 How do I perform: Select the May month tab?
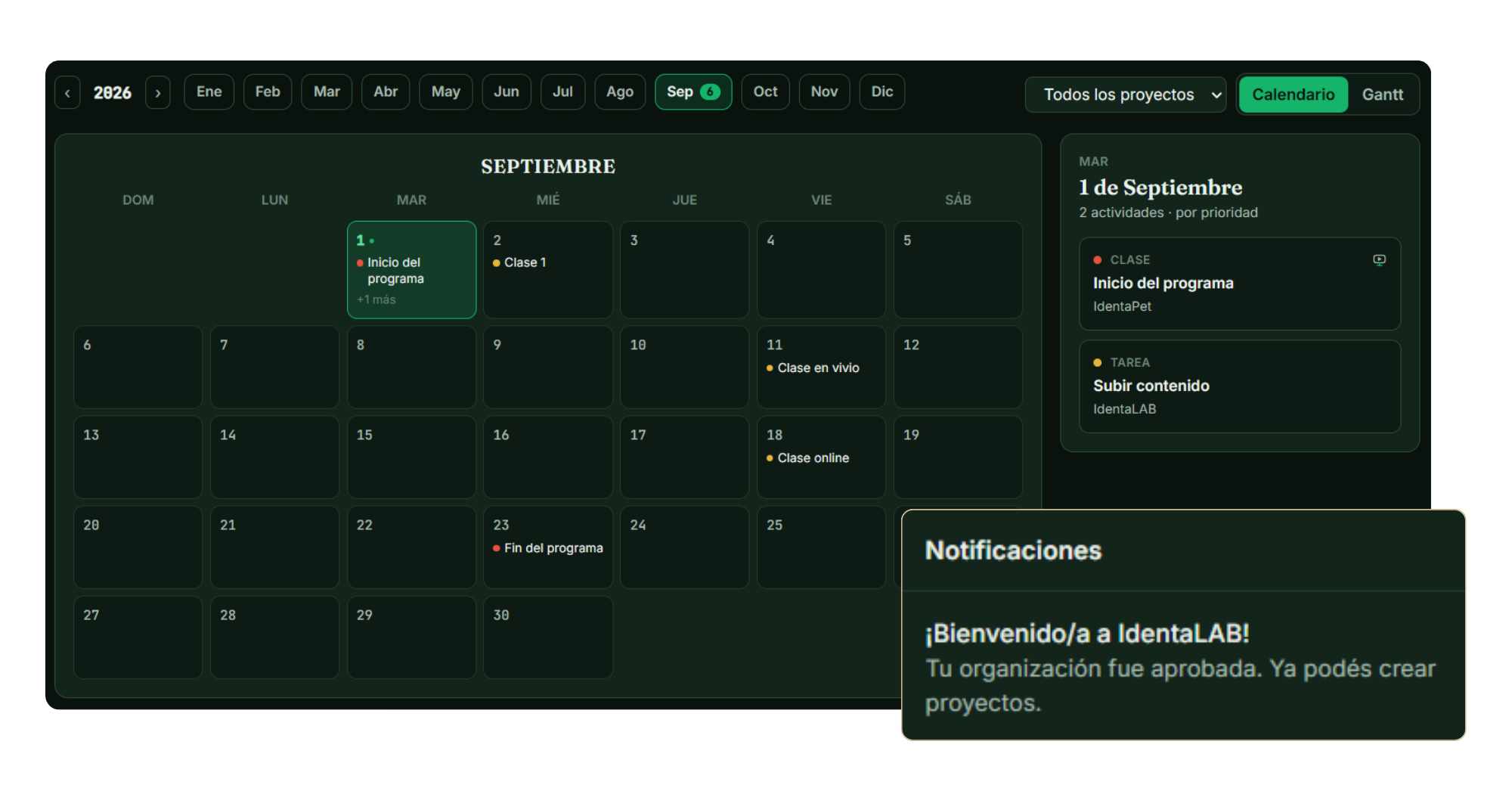[446, 92]
